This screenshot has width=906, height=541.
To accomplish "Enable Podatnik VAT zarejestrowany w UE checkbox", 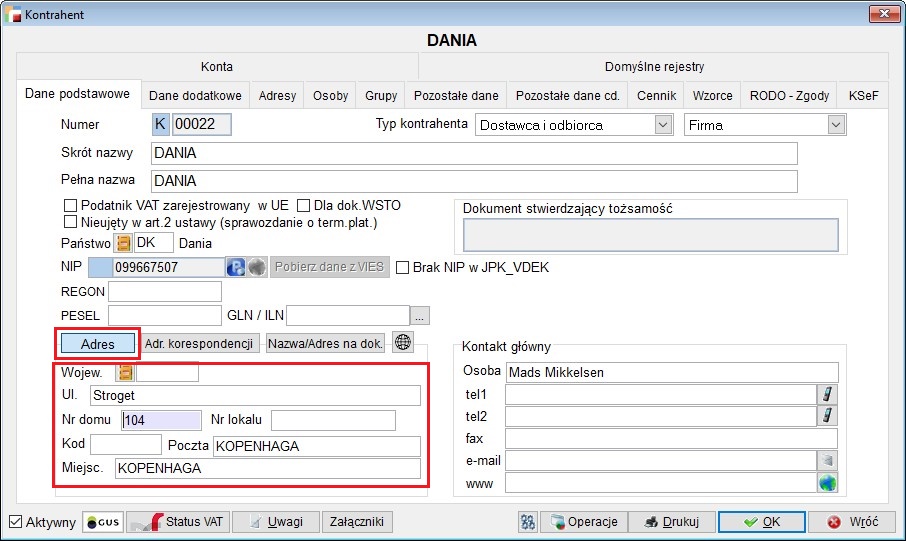I will pos(71,206).
